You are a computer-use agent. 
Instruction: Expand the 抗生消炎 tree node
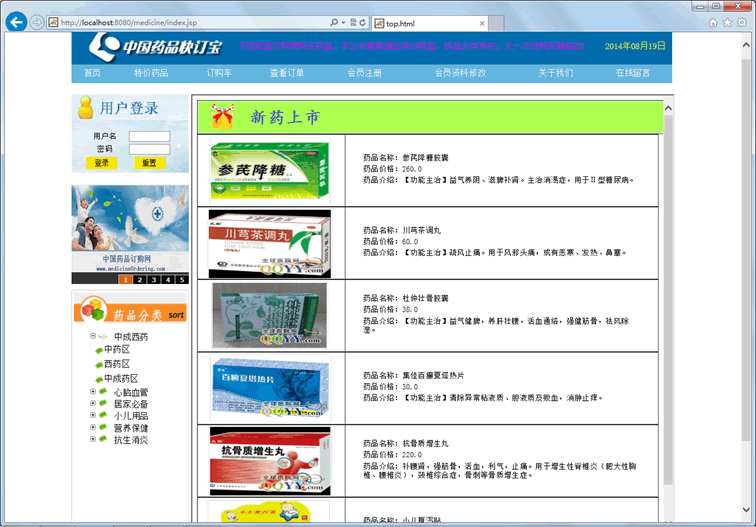click(x=93, y=439)
